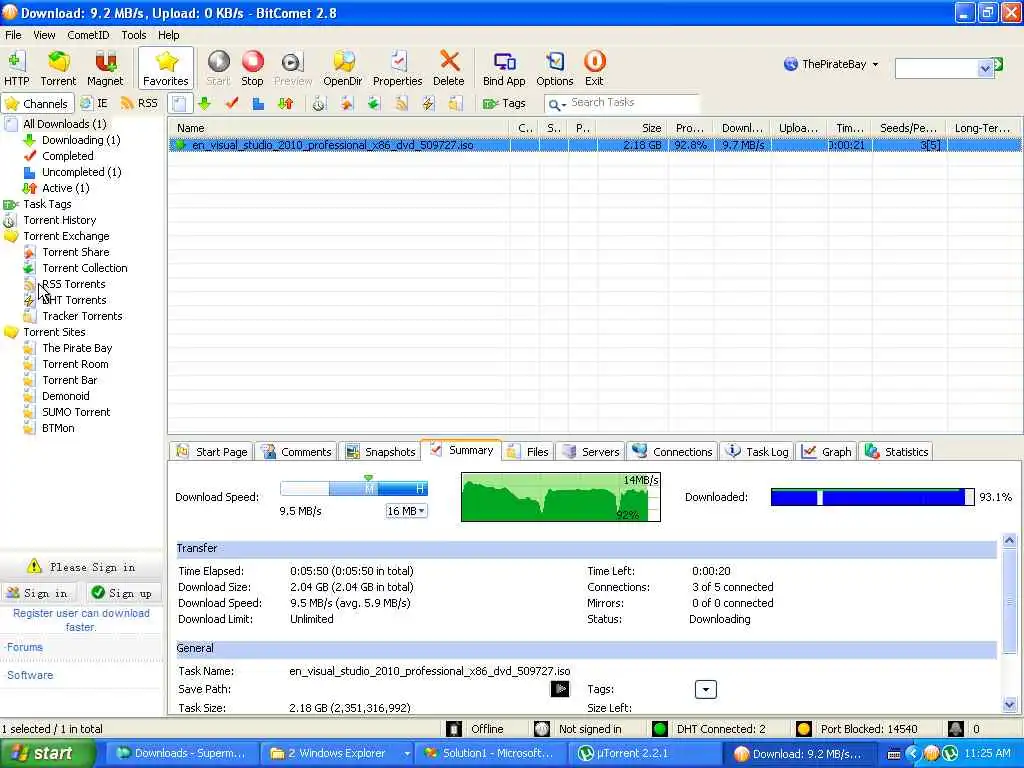Viewport: 1024px width, 768px height.
Task: Select All Downloads in the tree
Action: click(64, 123)
